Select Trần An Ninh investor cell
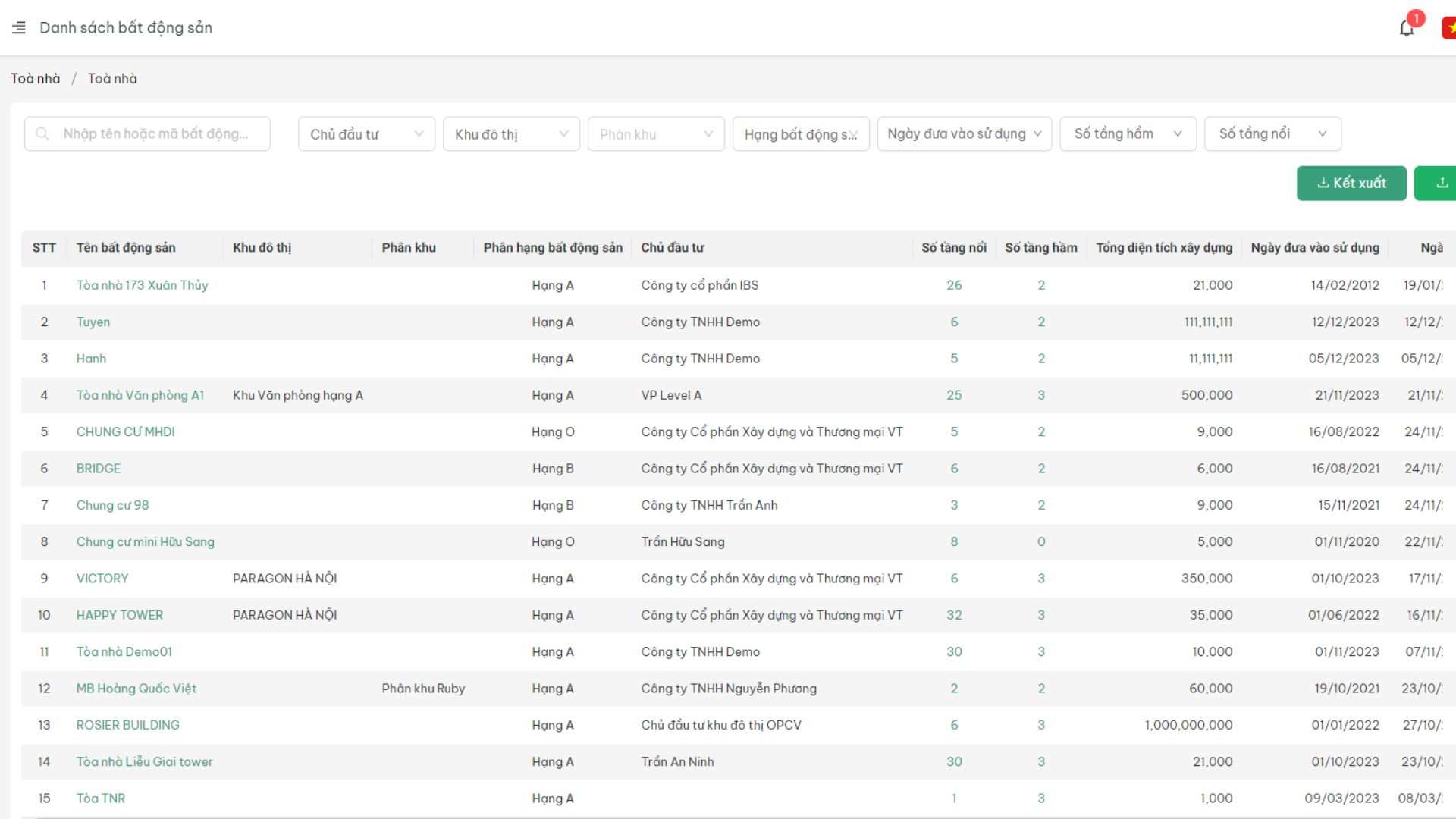1456x819 pixels. [677, 762]
